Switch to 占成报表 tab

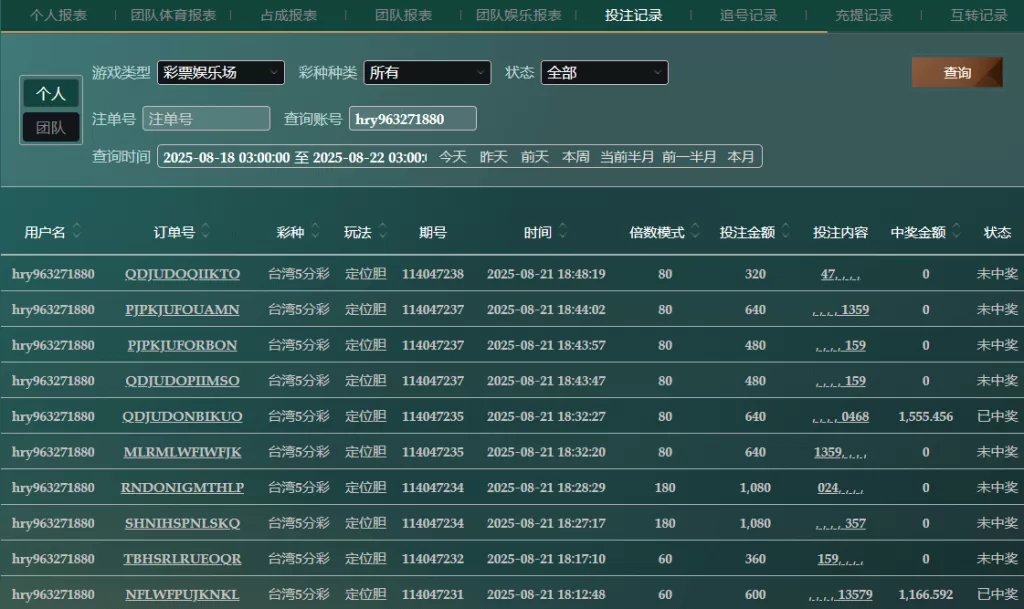(289, 15)
